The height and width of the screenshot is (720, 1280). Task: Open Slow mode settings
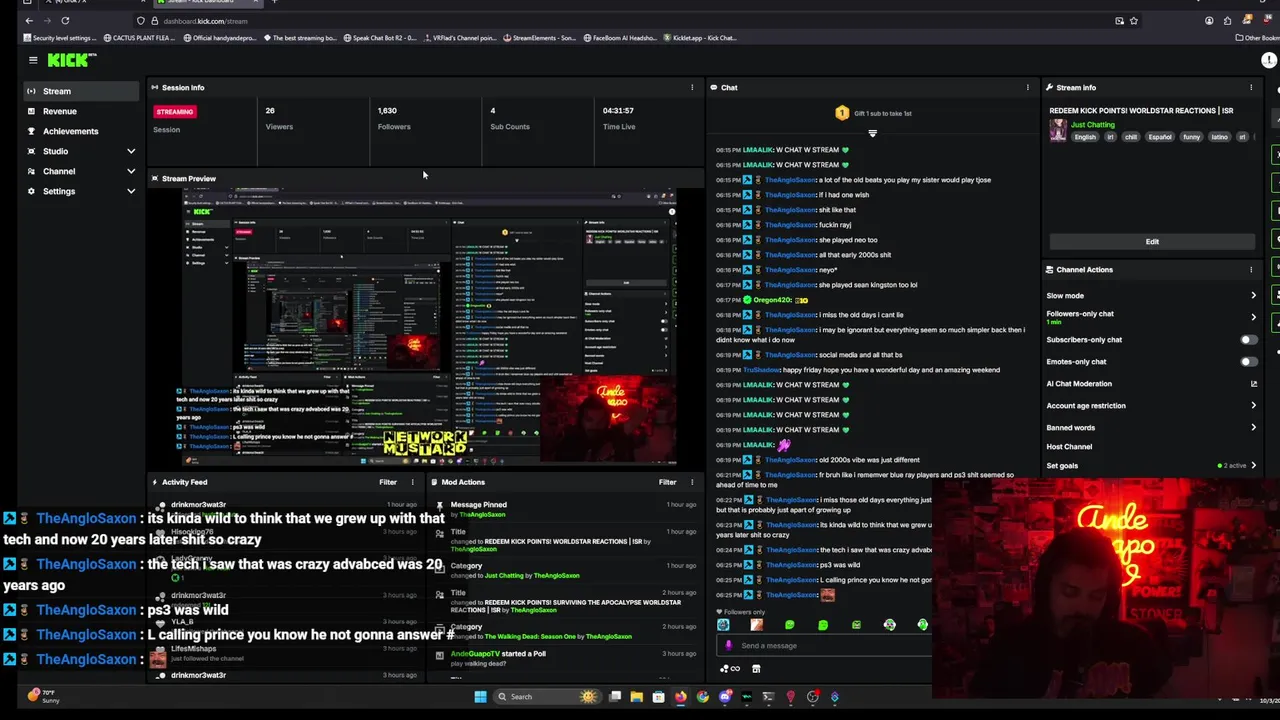(1152, 295)
